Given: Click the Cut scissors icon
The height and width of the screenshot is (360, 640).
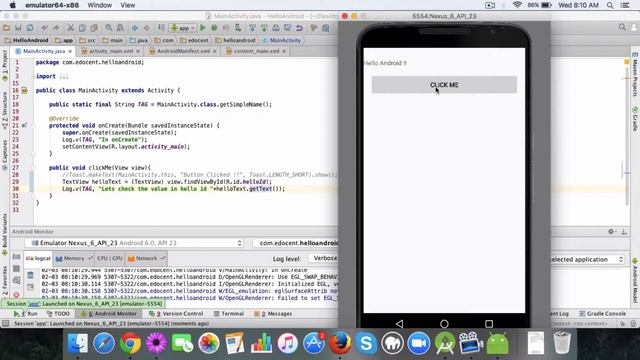Looking at the screenshot, I should coord(70,28).
